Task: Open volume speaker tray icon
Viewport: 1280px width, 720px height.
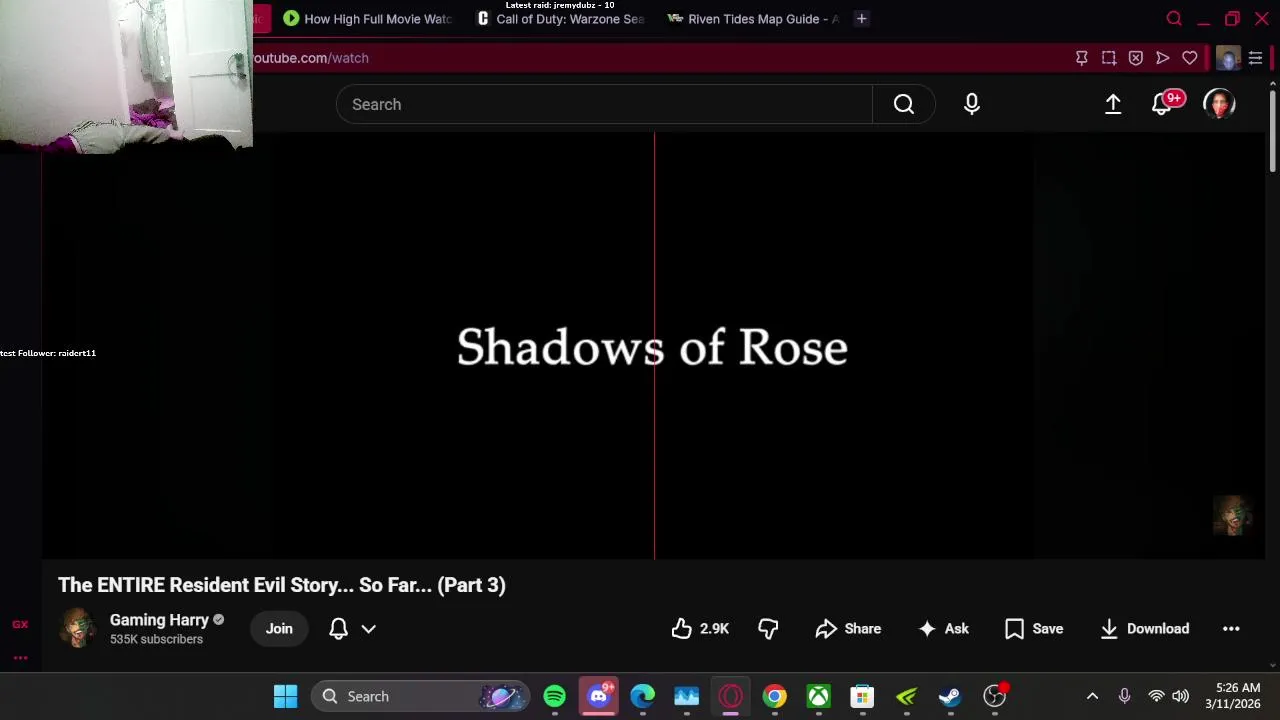Action: (x=1180, y=696)
